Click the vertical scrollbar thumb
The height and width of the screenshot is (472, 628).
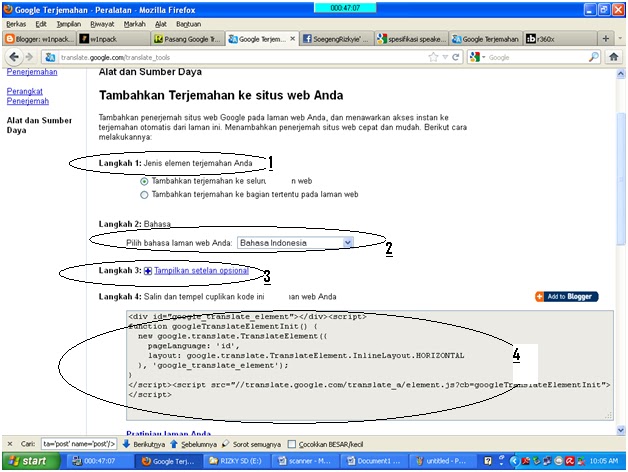(620, 178)
